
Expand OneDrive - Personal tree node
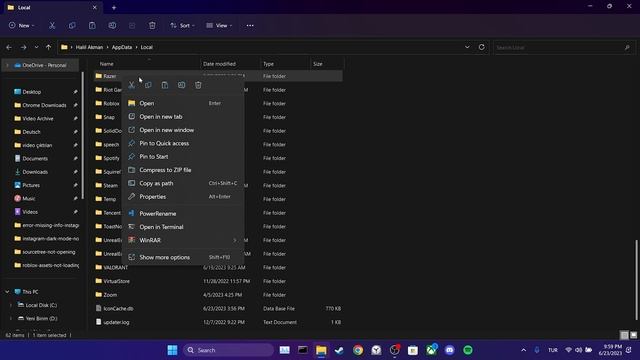7,65
